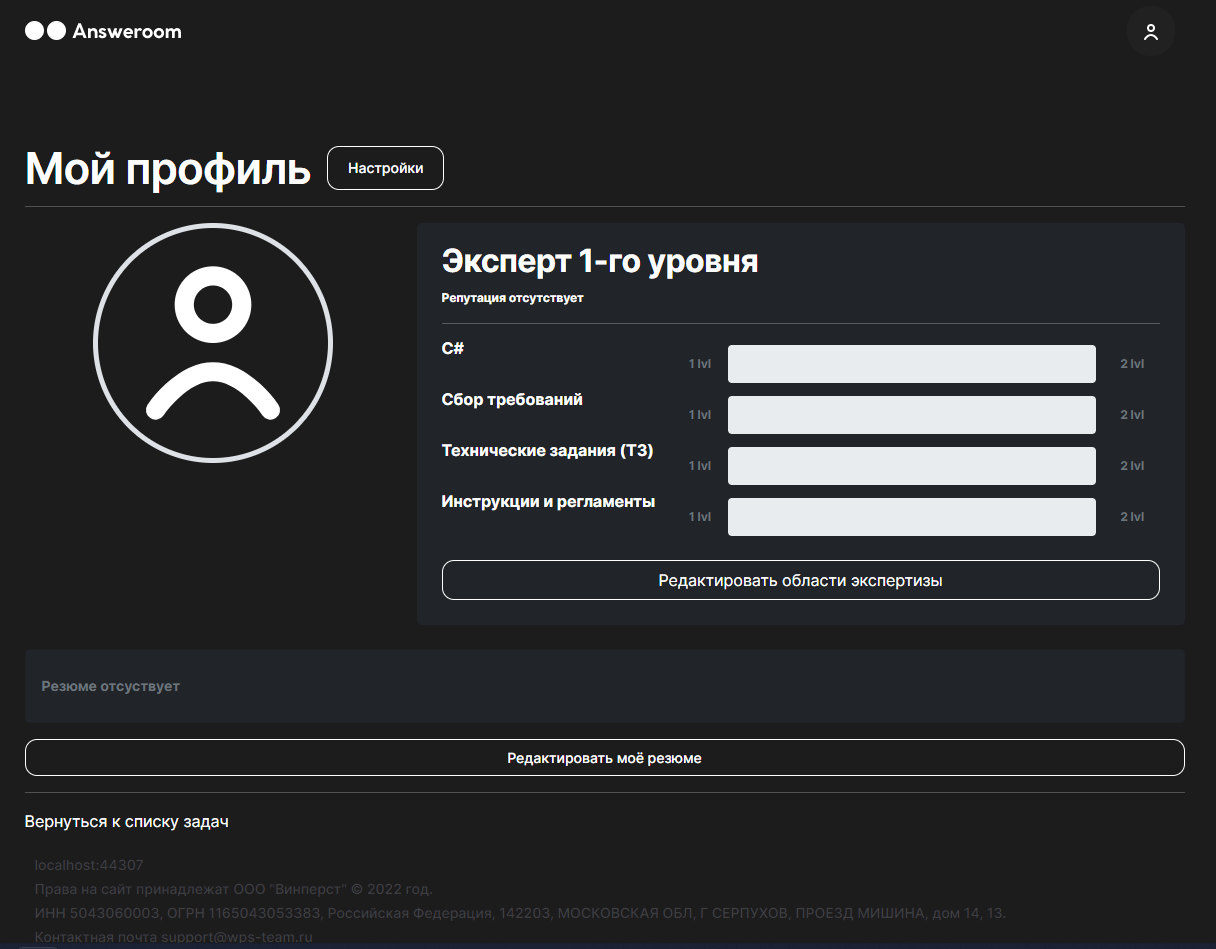Click the ООО "Винперст" copyright line
The width and height of the screenshot is (1216, 949).
click(234, 889)
